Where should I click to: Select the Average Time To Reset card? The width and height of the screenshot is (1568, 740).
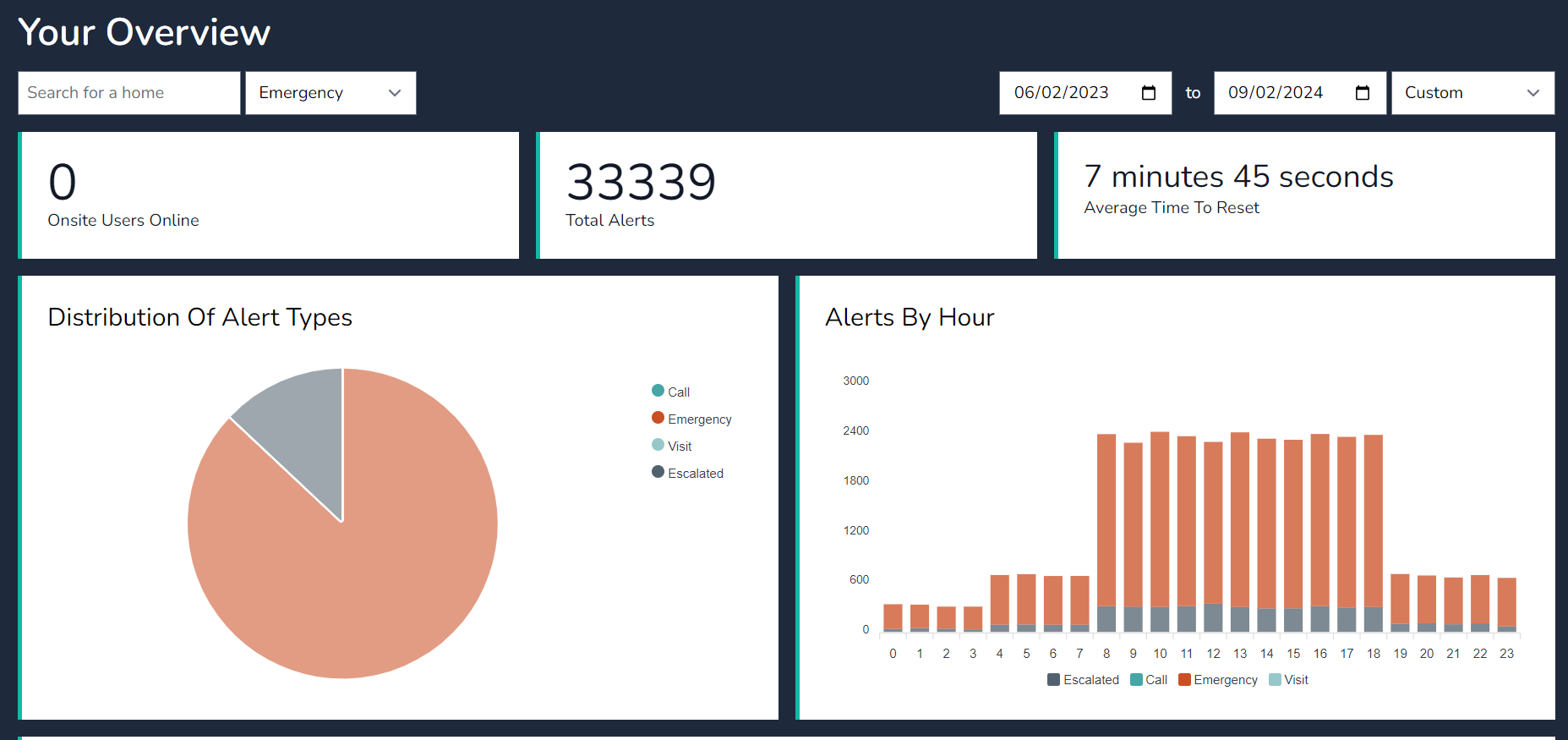1305,195
